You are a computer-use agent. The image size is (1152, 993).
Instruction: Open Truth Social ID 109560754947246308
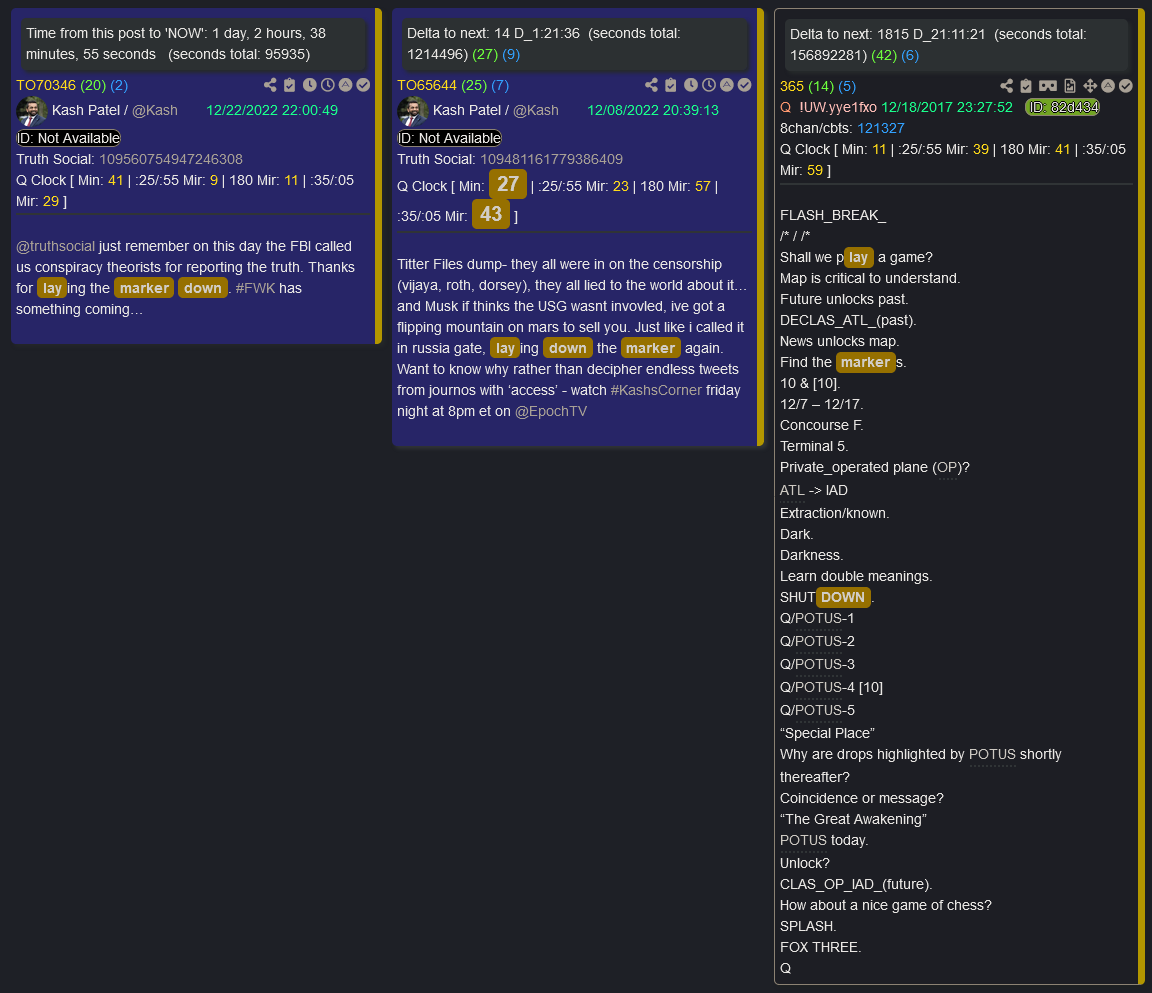[x=170, y=159]
